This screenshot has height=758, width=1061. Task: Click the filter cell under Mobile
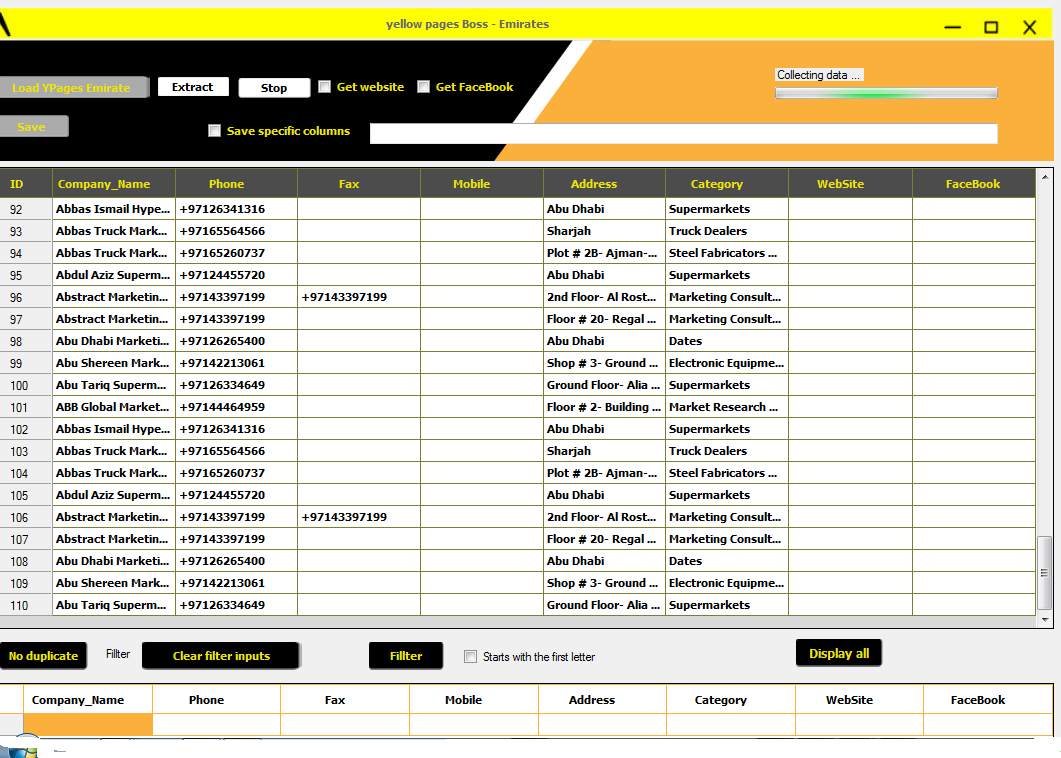(x=474, y=724)
